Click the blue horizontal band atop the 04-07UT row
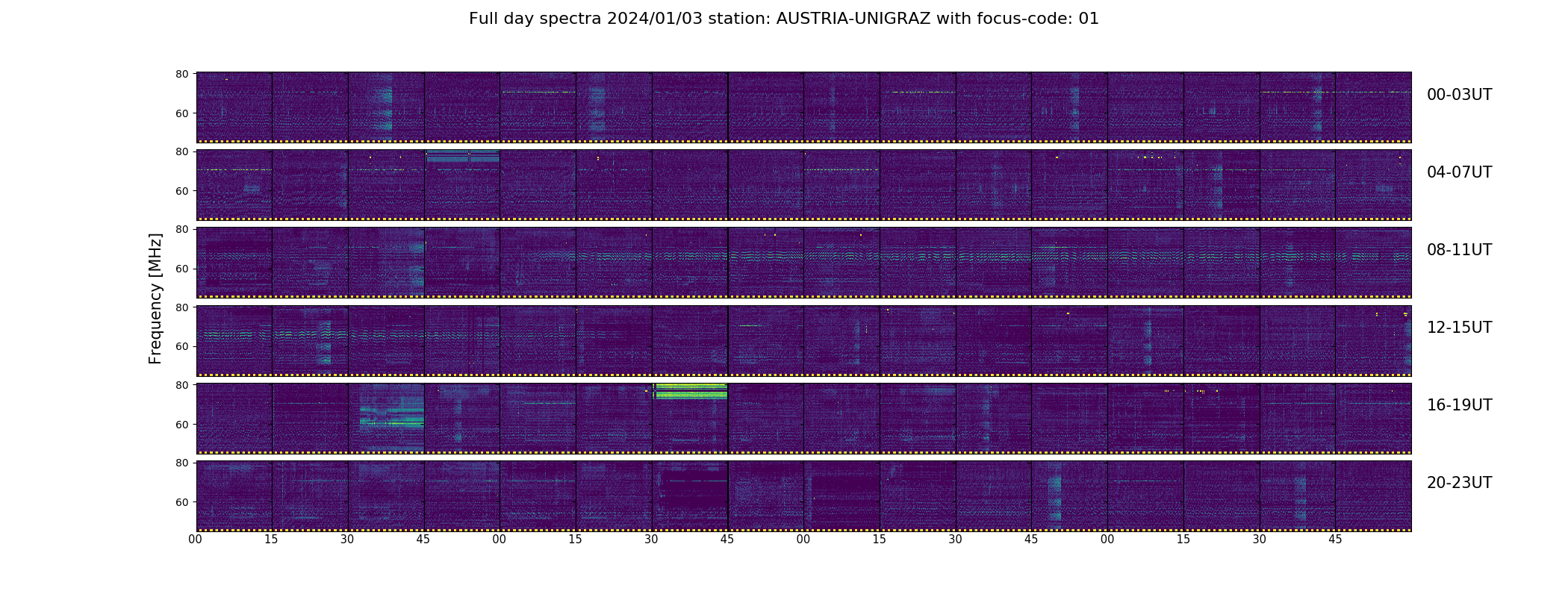This screenshot has height=597, width=1568. click(462, 156)
